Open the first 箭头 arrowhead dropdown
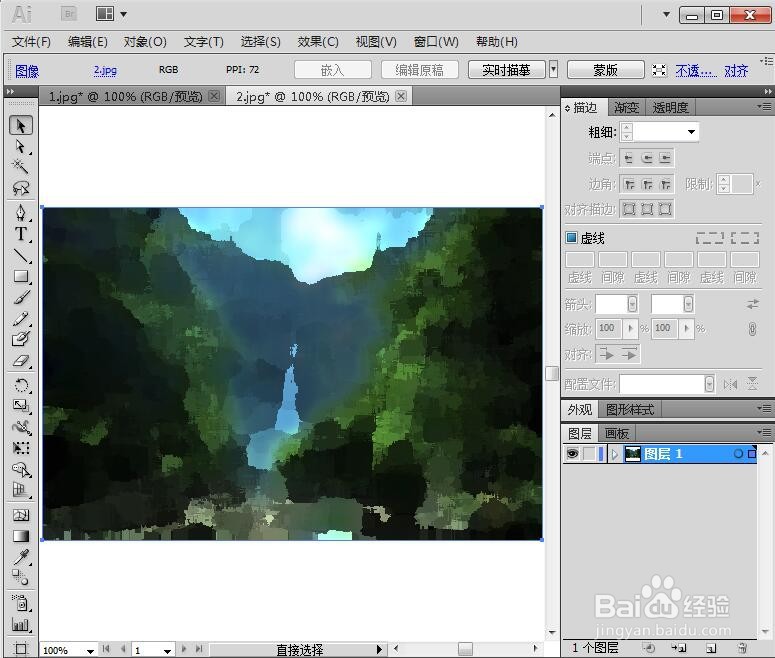This screenshot has height=658, width=775. pos(632,304)
